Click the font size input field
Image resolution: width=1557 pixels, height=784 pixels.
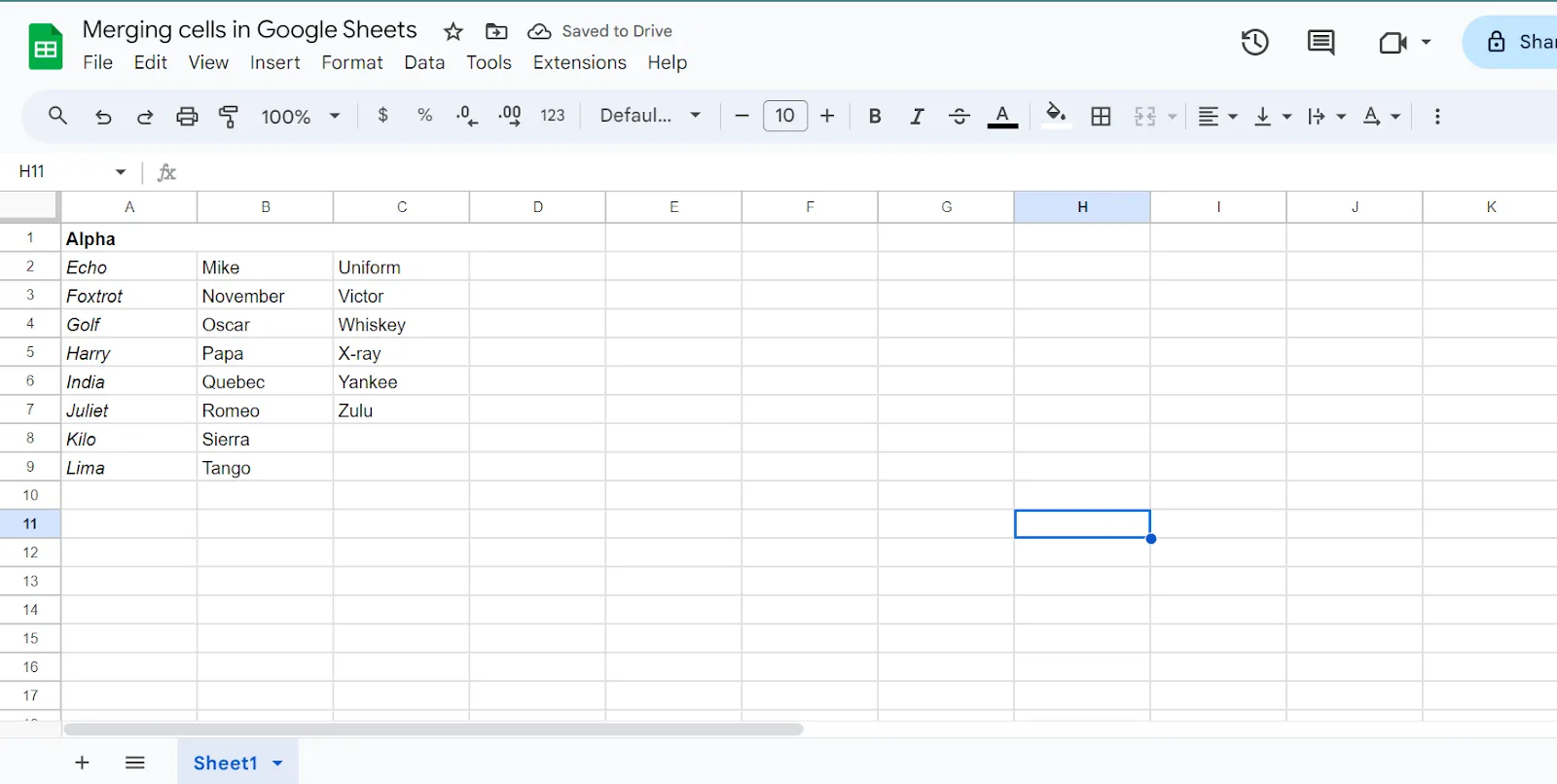tap(785, 116)
